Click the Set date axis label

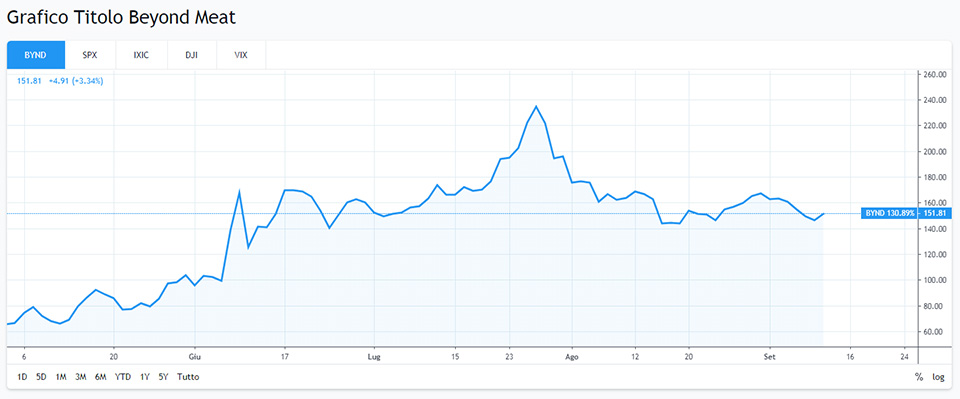[x=770, y=356]
